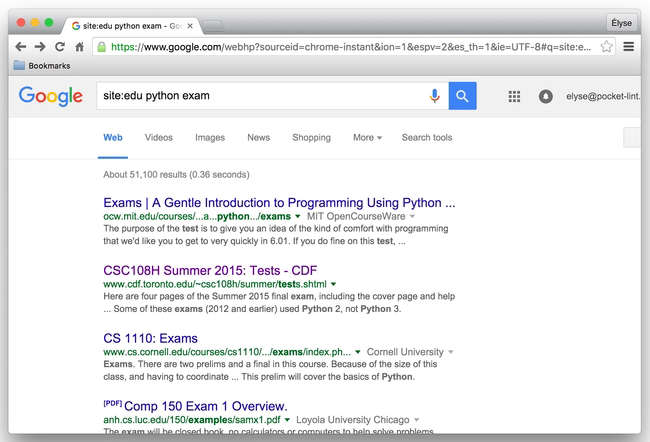Click the Cornell University label
This screenshot has height=442, width=650.
[405, 352]
